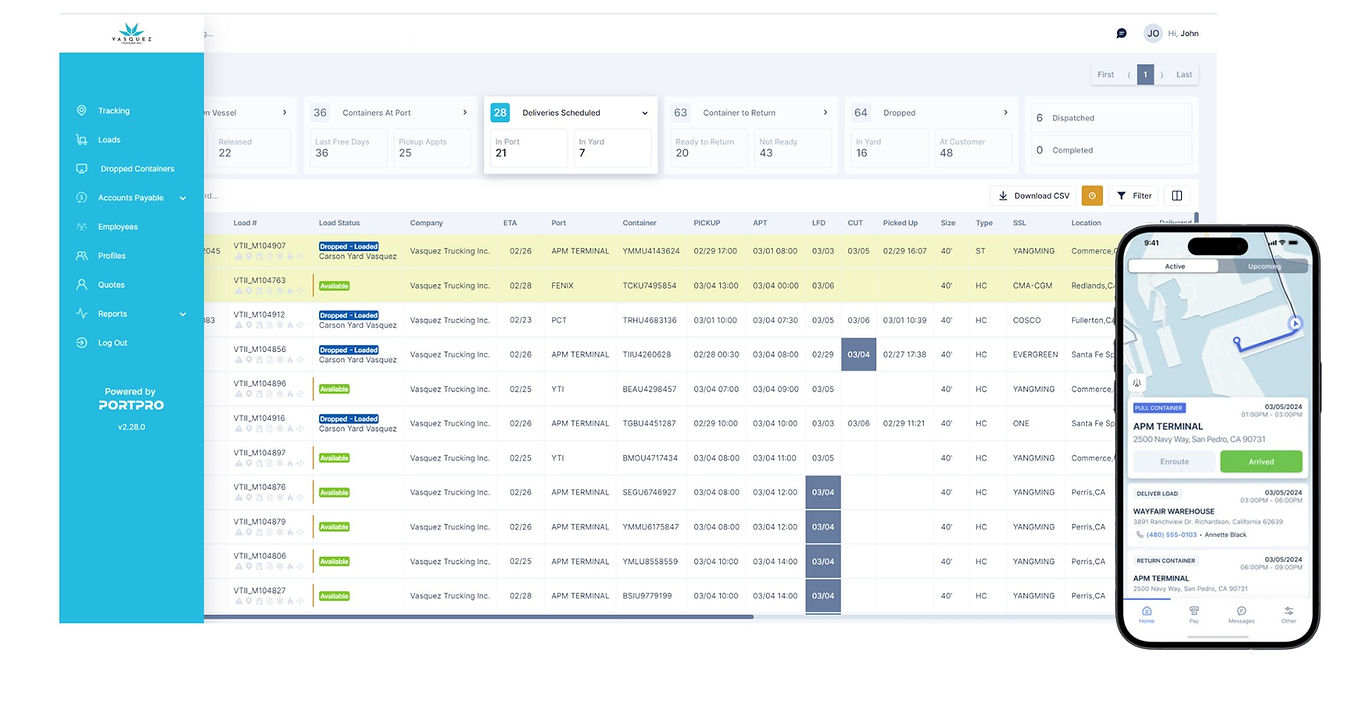Viewport: 1362px width, 715px height.
Task: Tap Messages in the phone's bottom bar
Action: [1241, 614]
